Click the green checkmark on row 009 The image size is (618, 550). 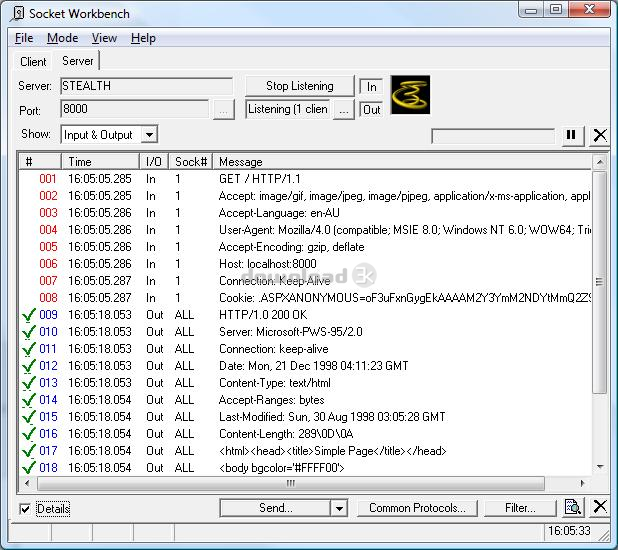29,315
